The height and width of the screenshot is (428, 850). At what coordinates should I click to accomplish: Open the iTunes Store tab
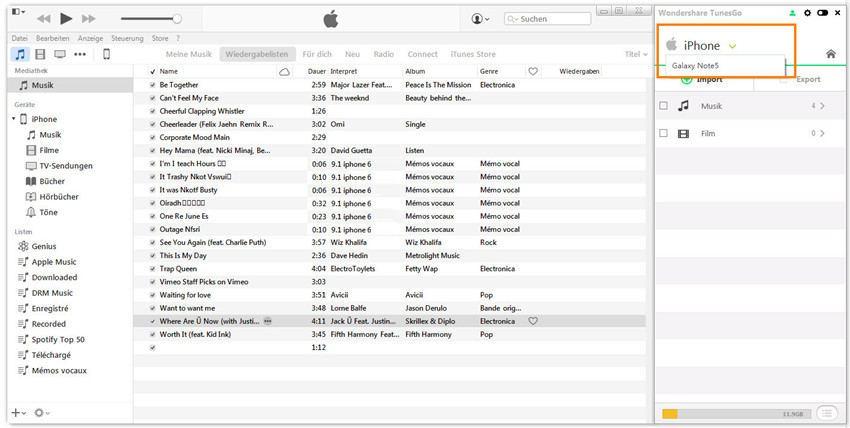pos(473,54)
